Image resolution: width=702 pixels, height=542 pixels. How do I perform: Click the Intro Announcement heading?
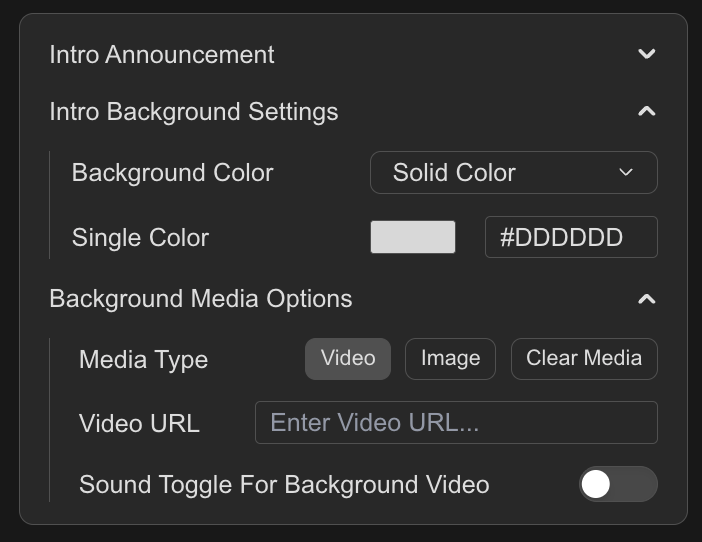162,55
